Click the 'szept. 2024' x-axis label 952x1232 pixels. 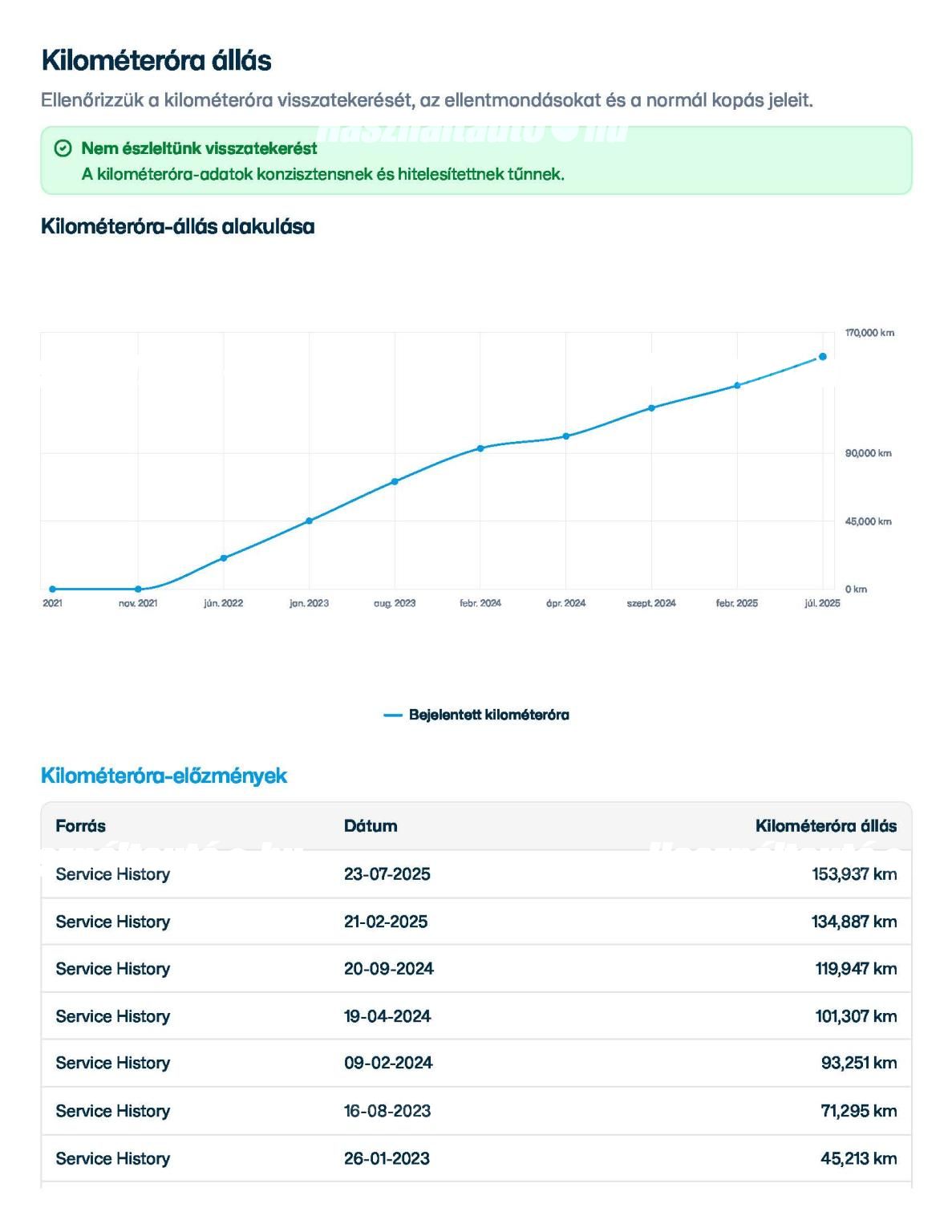tap(651, 603)
